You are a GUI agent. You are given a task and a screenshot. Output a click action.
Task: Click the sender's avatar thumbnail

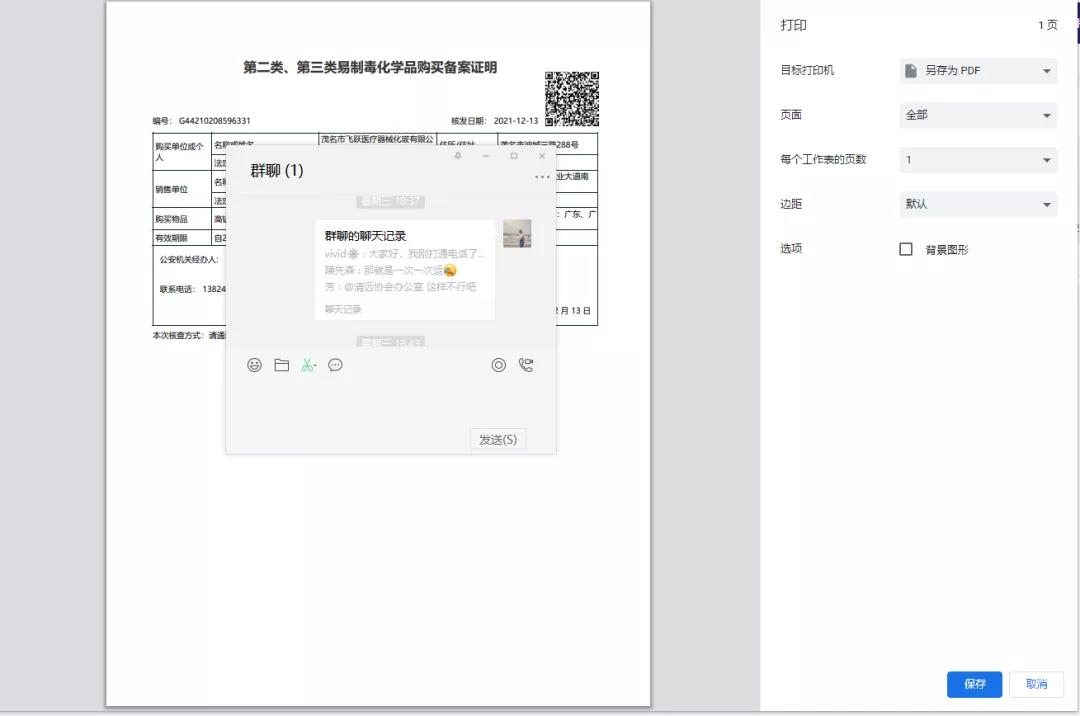tap(517, 234)
